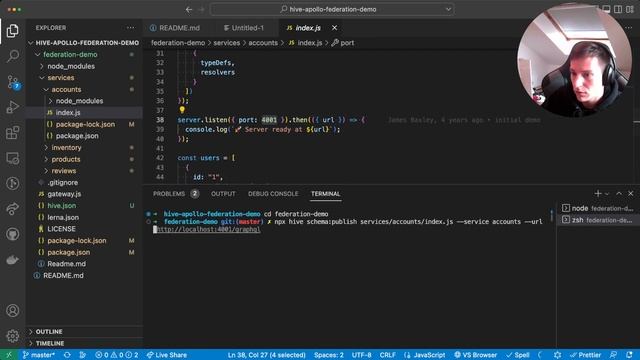Open the Explorer view in activity bar
The height and width of the screenshot is (360, 640).
(13, 31)
